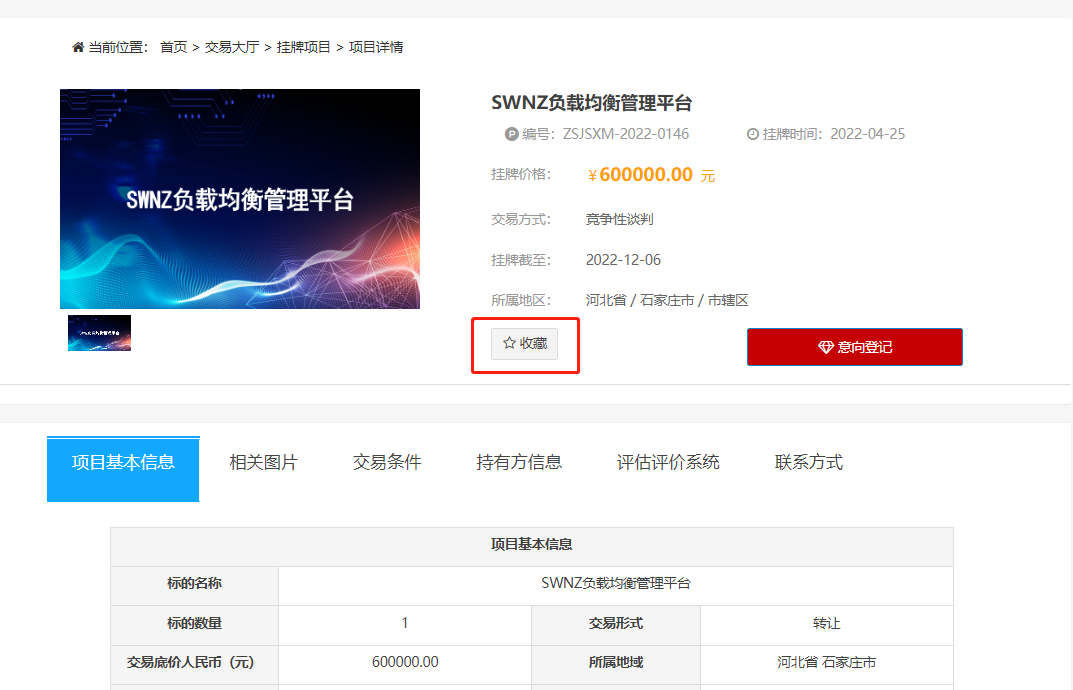
Task: Click the clock icon beside 挂牌时间
Action: point(753,134)
